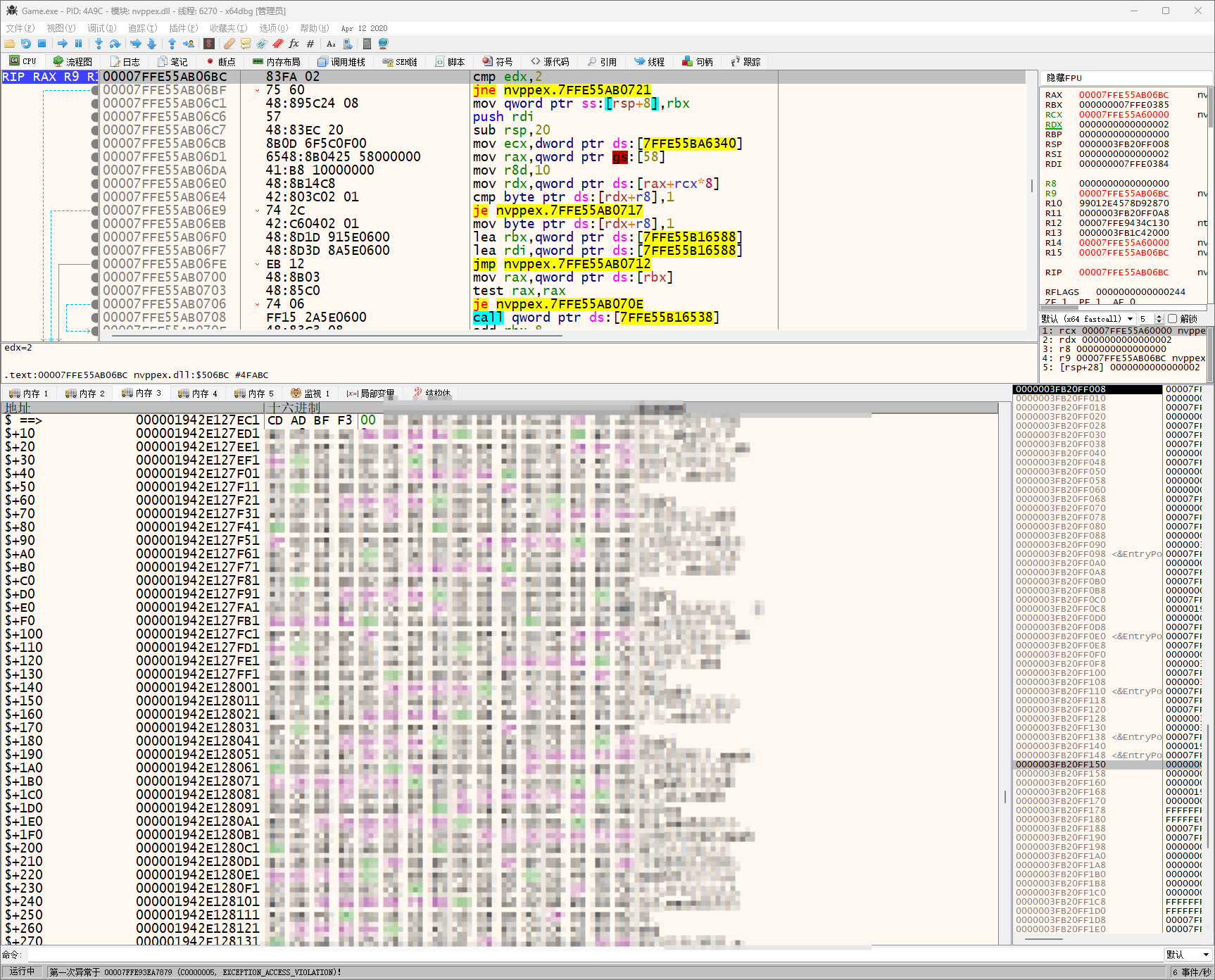Click the run to user code icon
The width and height of the screenshot is (1215, 980).
pyautogui.click(x=188, y=44)
